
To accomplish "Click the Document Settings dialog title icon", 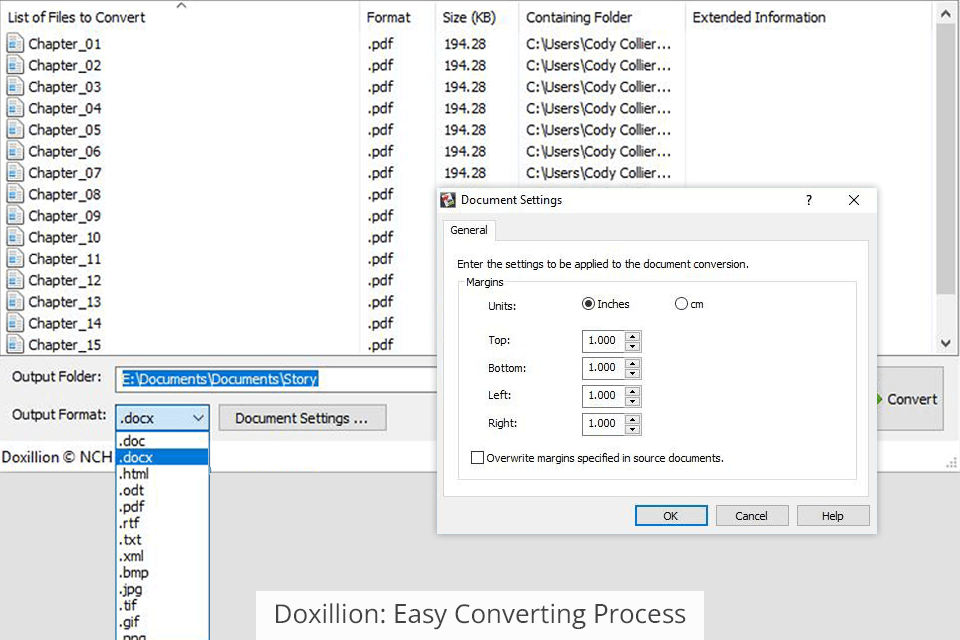I will 448,200.
